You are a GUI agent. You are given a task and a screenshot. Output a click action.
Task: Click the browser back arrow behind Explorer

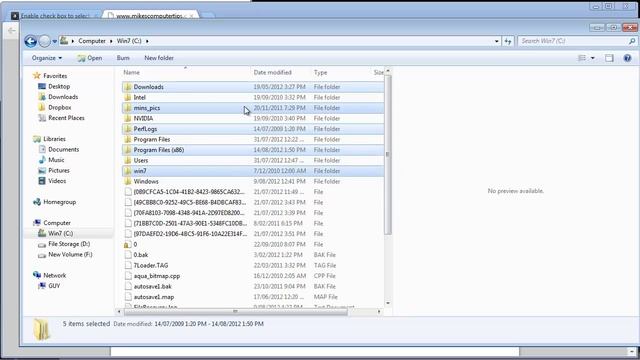(12, 30)
